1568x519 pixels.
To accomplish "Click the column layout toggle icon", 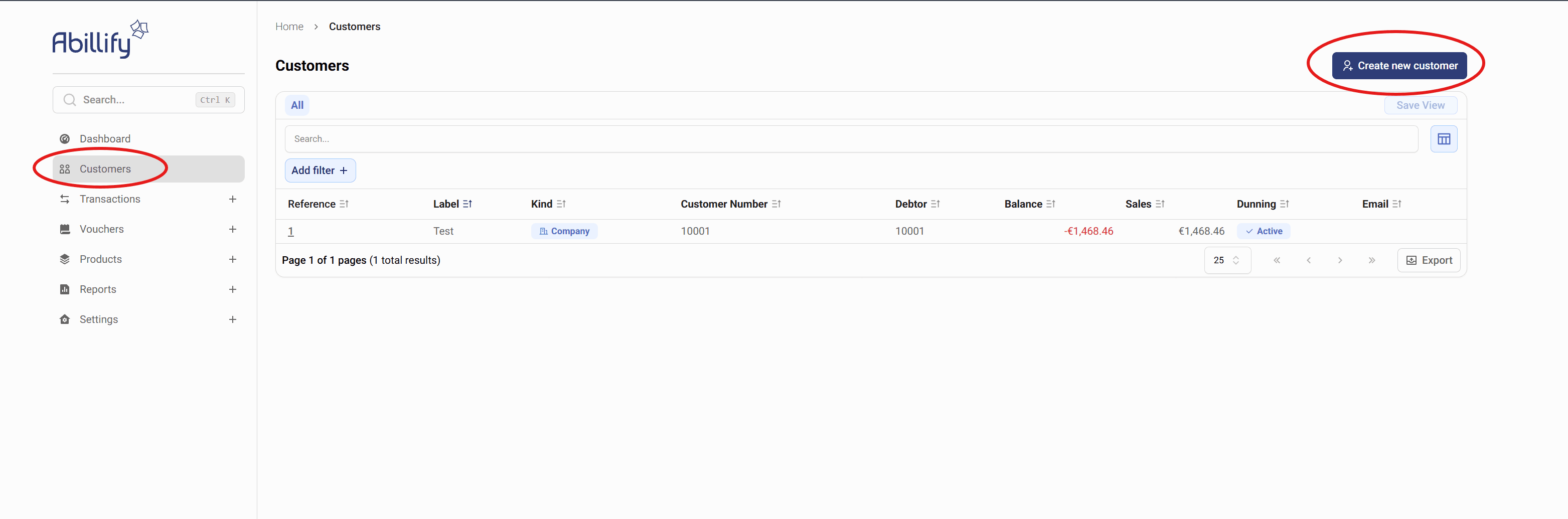I will (x=1443, y=139).
